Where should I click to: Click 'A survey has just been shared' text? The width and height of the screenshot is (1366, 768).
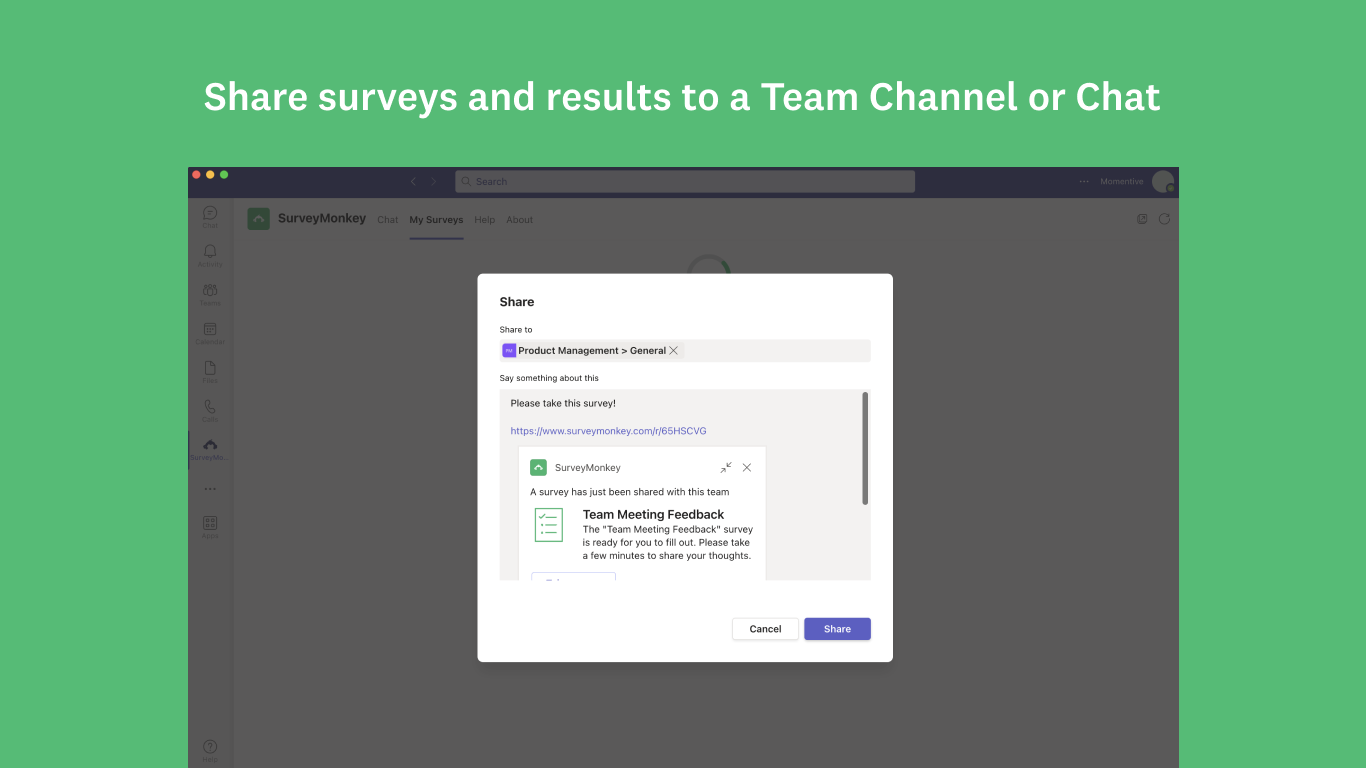pos(630,492)
